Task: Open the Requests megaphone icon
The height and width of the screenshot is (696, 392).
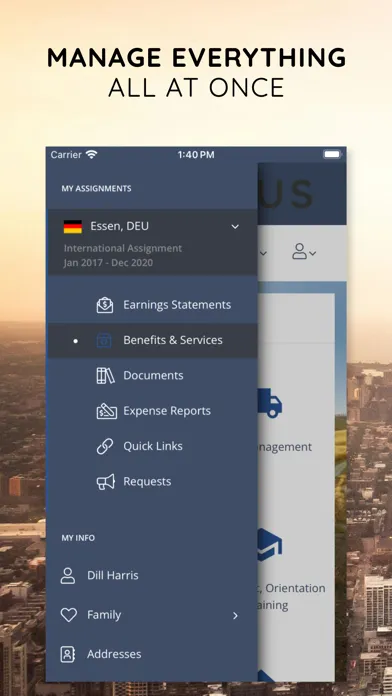Action: click(x=106, y=482)
